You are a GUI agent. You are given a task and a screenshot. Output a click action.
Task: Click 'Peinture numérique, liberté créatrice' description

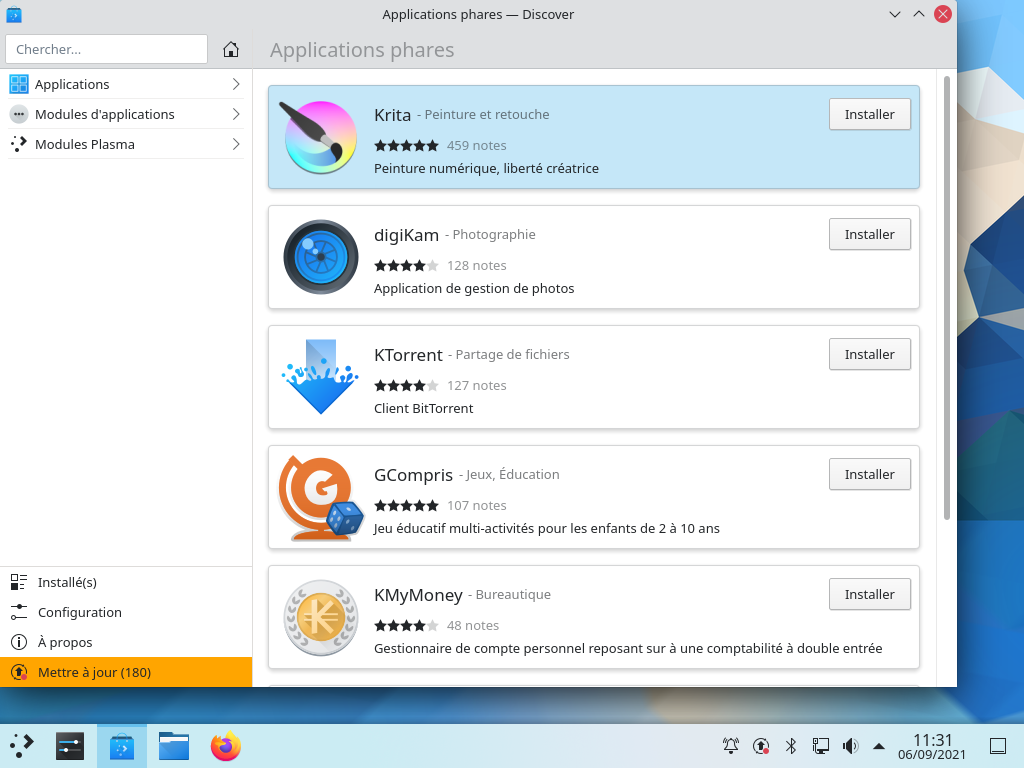487,168
